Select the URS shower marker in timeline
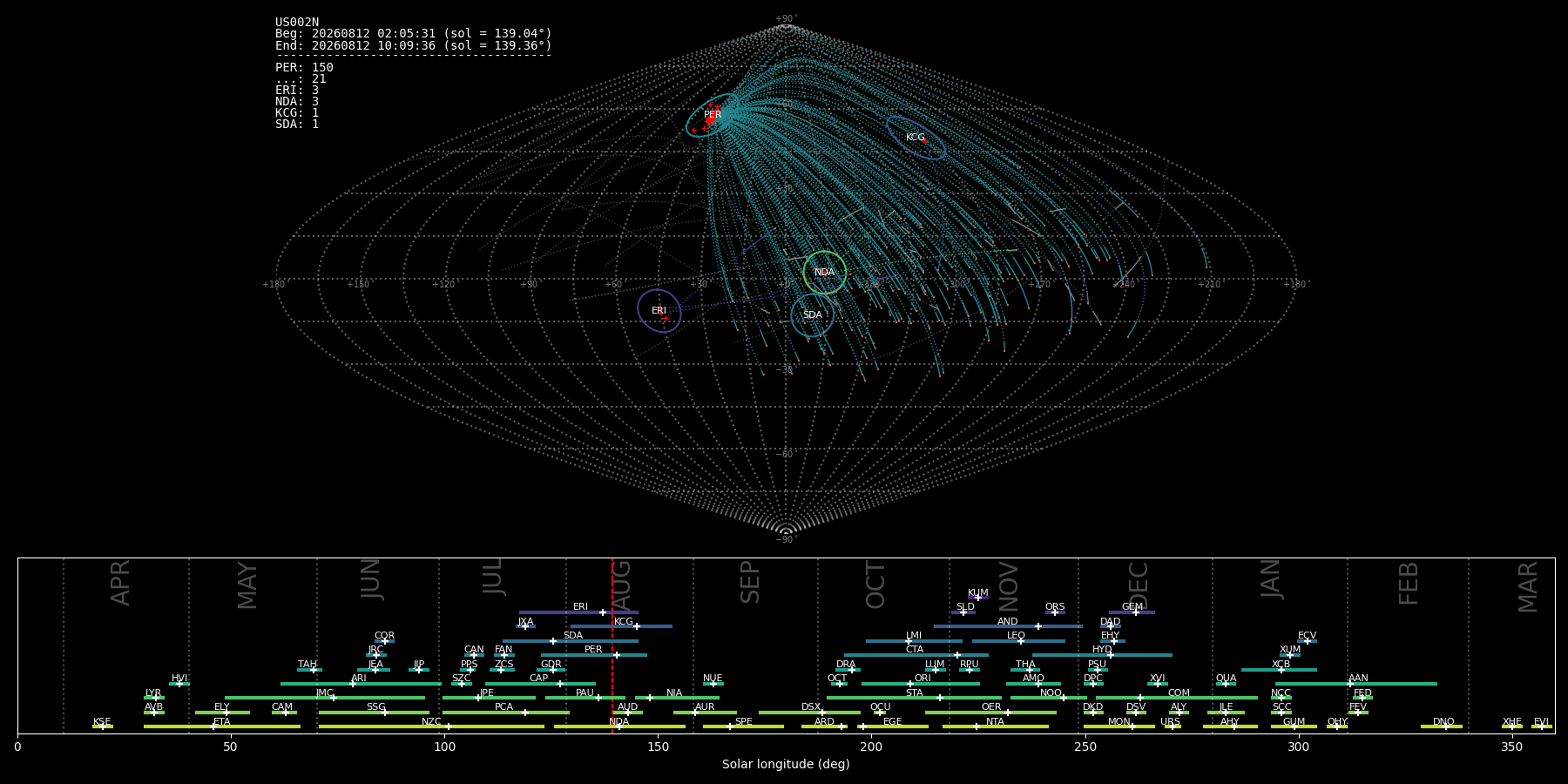 1173,727
